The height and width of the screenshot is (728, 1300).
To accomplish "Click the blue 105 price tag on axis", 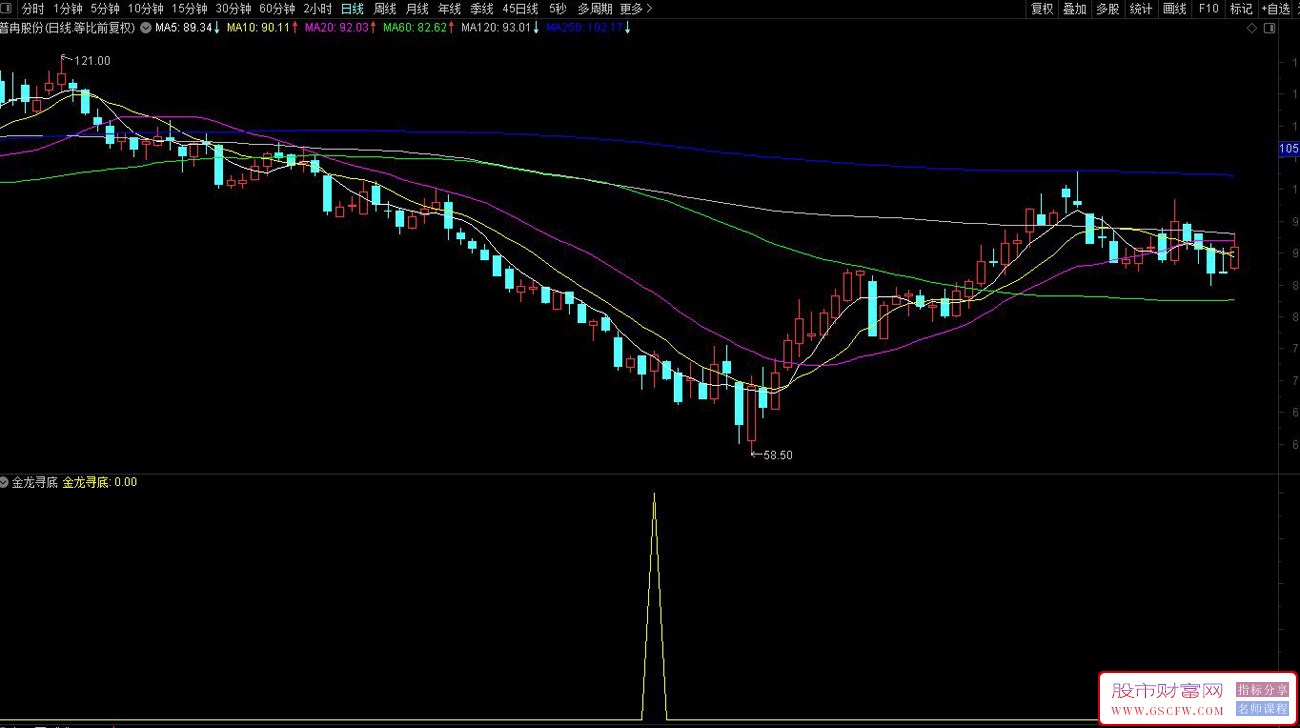I will pyautogui.click(x=1289, y=149).
